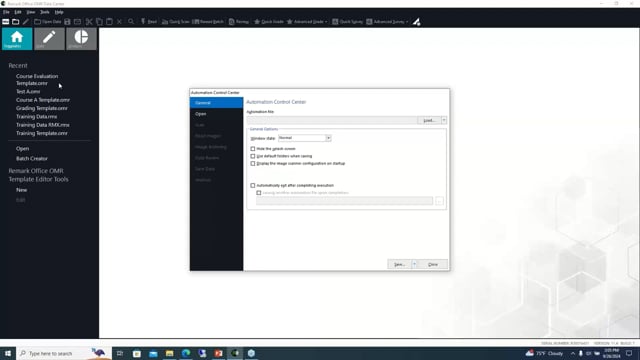Switch to the pencil edit tile
The width and height of the screenshot is (640, 360).
(49, 39)
